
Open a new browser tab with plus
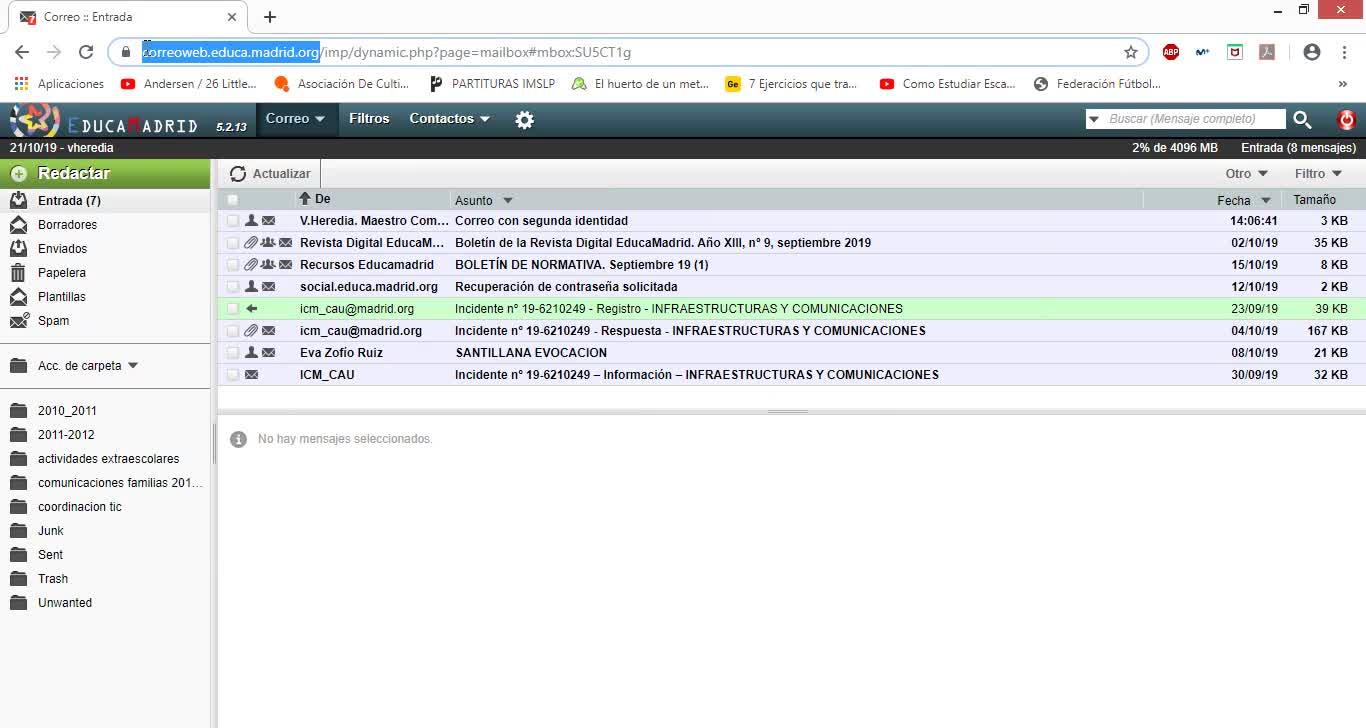pyautogui.click(x=270, y=17)
